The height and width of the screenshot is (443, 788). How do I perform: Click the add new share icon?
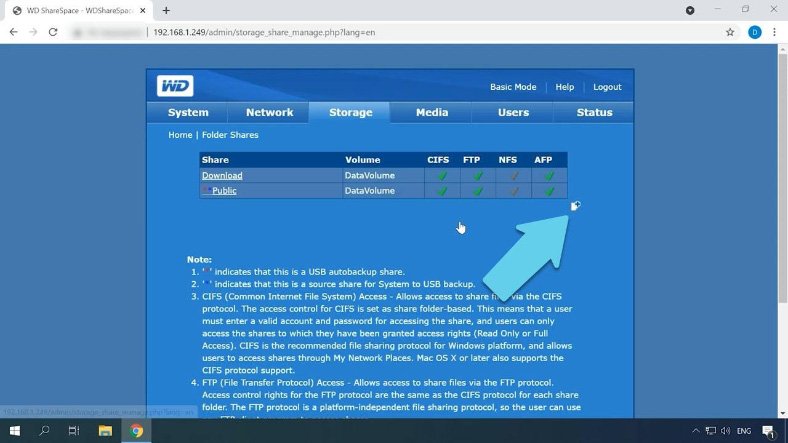[x=575, y=205]
